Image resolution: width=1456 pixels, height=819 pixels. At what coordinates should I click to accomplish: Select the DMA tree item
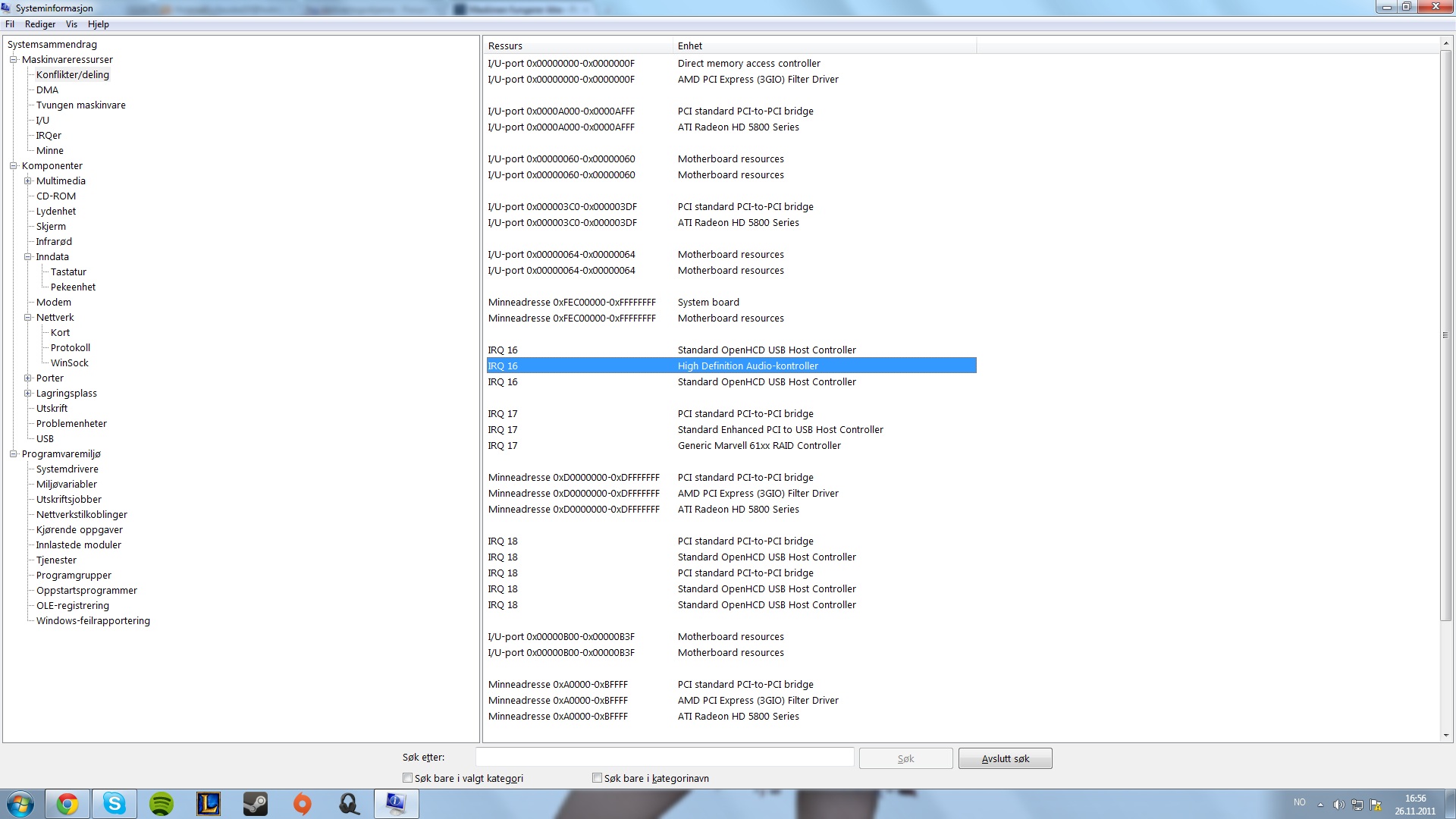tap(47, 89)
